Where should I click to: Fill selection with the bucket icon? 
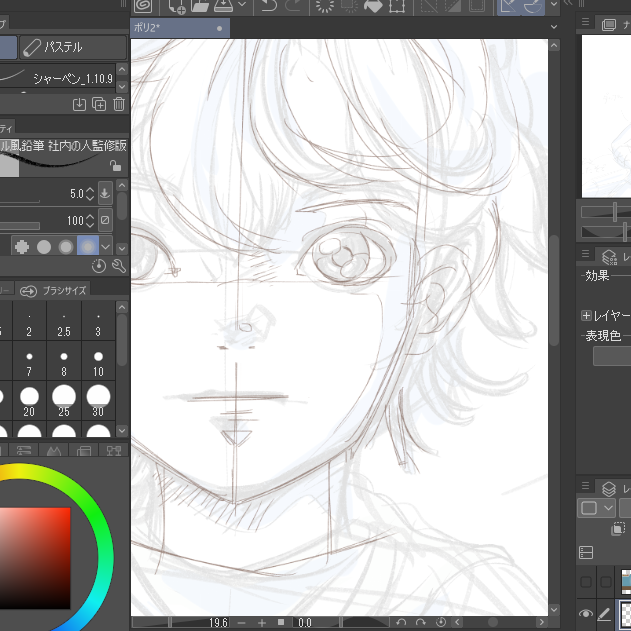tap(373, 6)
